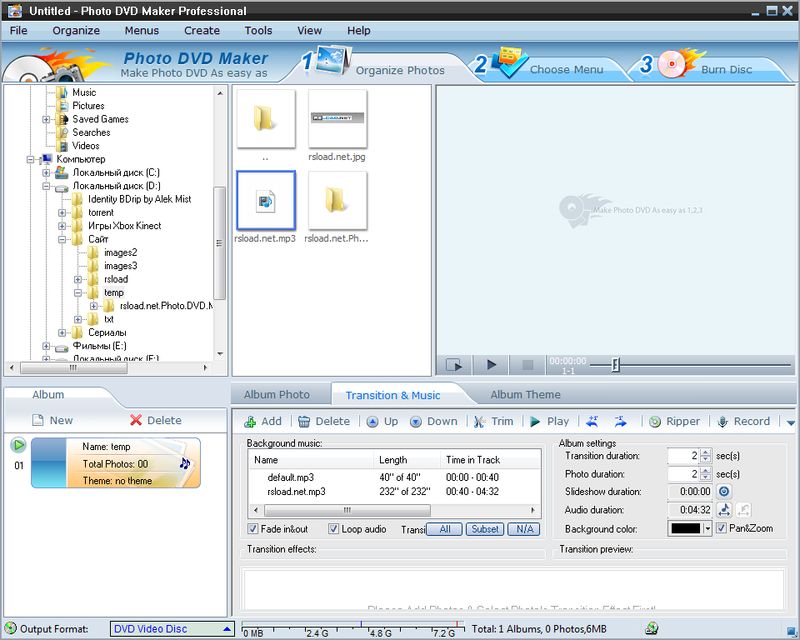Screen dimensions: 800x640
Task: Click black background color swatch
Action: [x=686, y=529]
